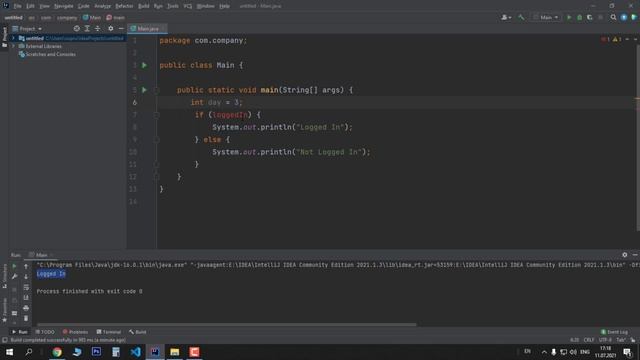640x360 pixels.
Task: Open the Edit menu
Action: [30, 6]
